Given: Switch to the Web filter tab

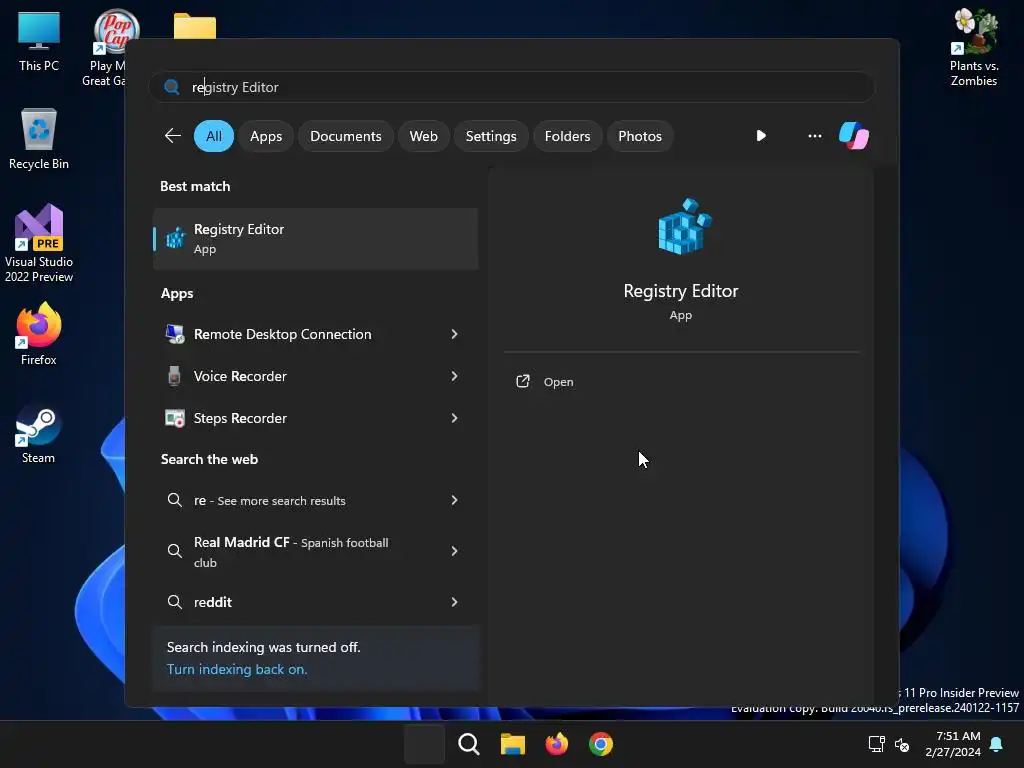Looking at the screenshot, I should pos(423,136).
